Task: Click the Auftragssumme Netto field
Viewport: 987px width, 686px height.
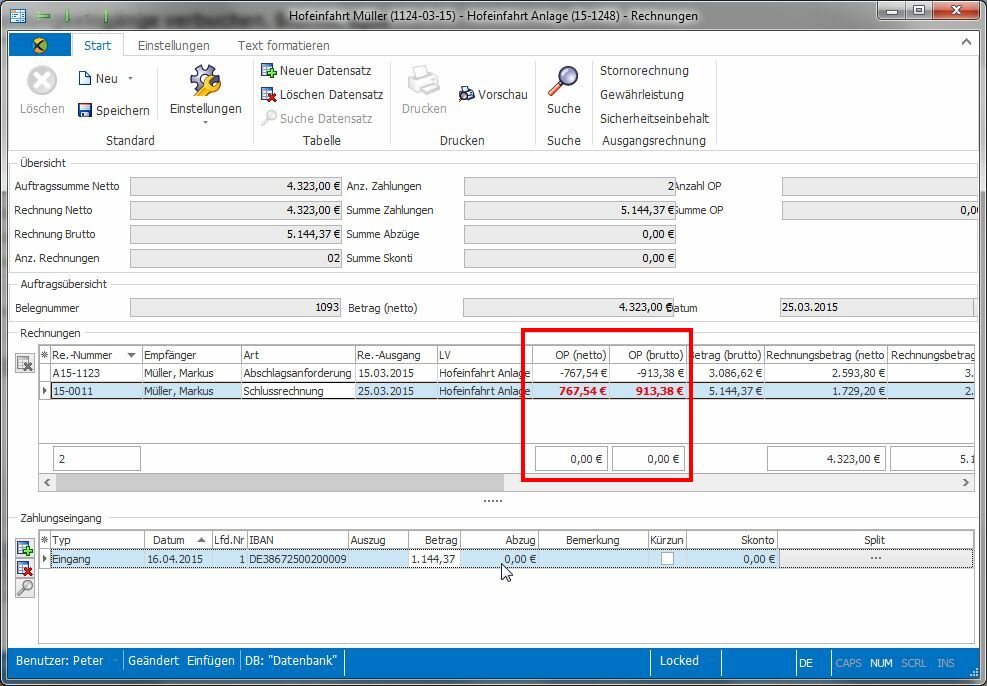Action: [235, 186]
